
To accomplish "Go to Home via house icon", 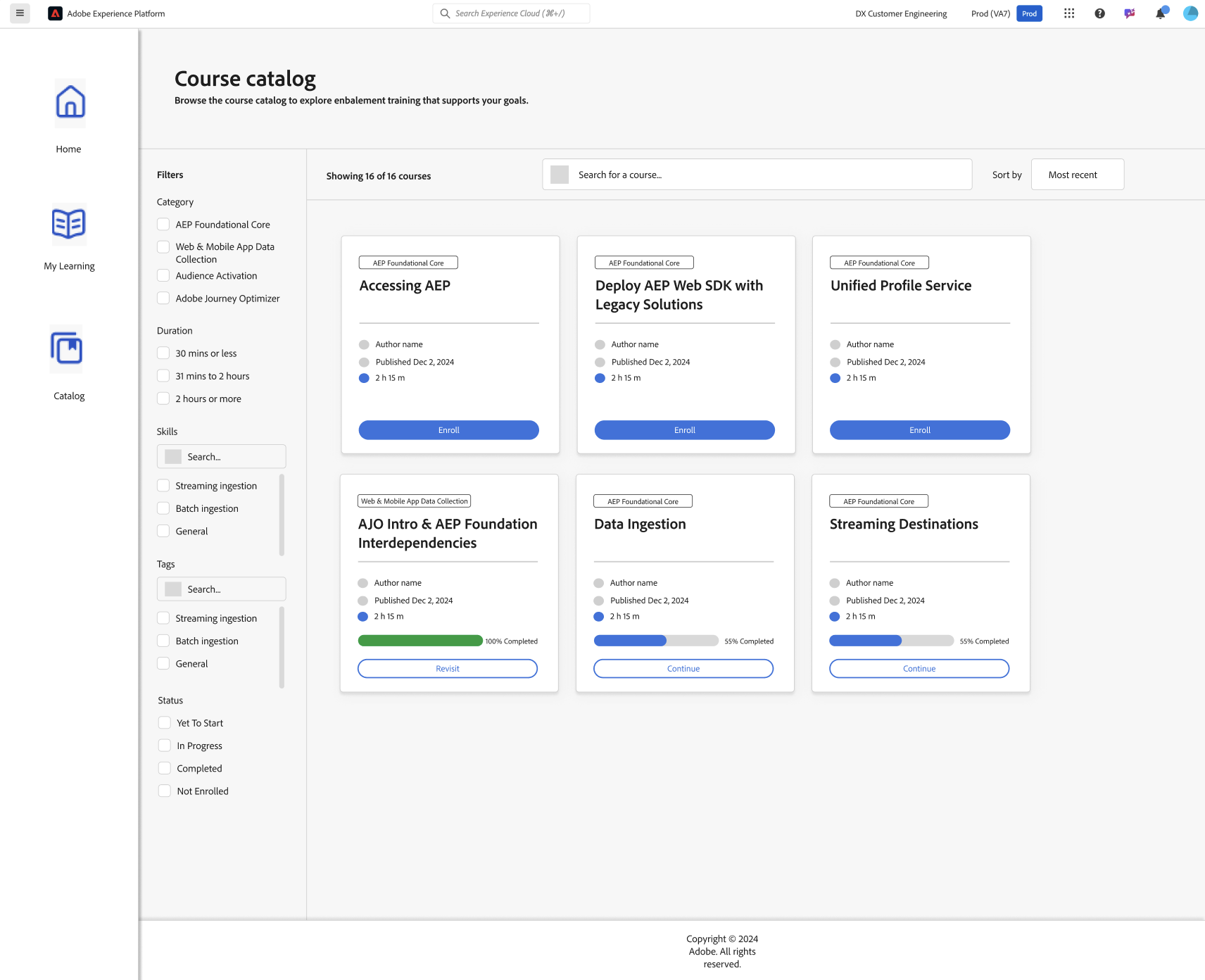I will (70, 103).
